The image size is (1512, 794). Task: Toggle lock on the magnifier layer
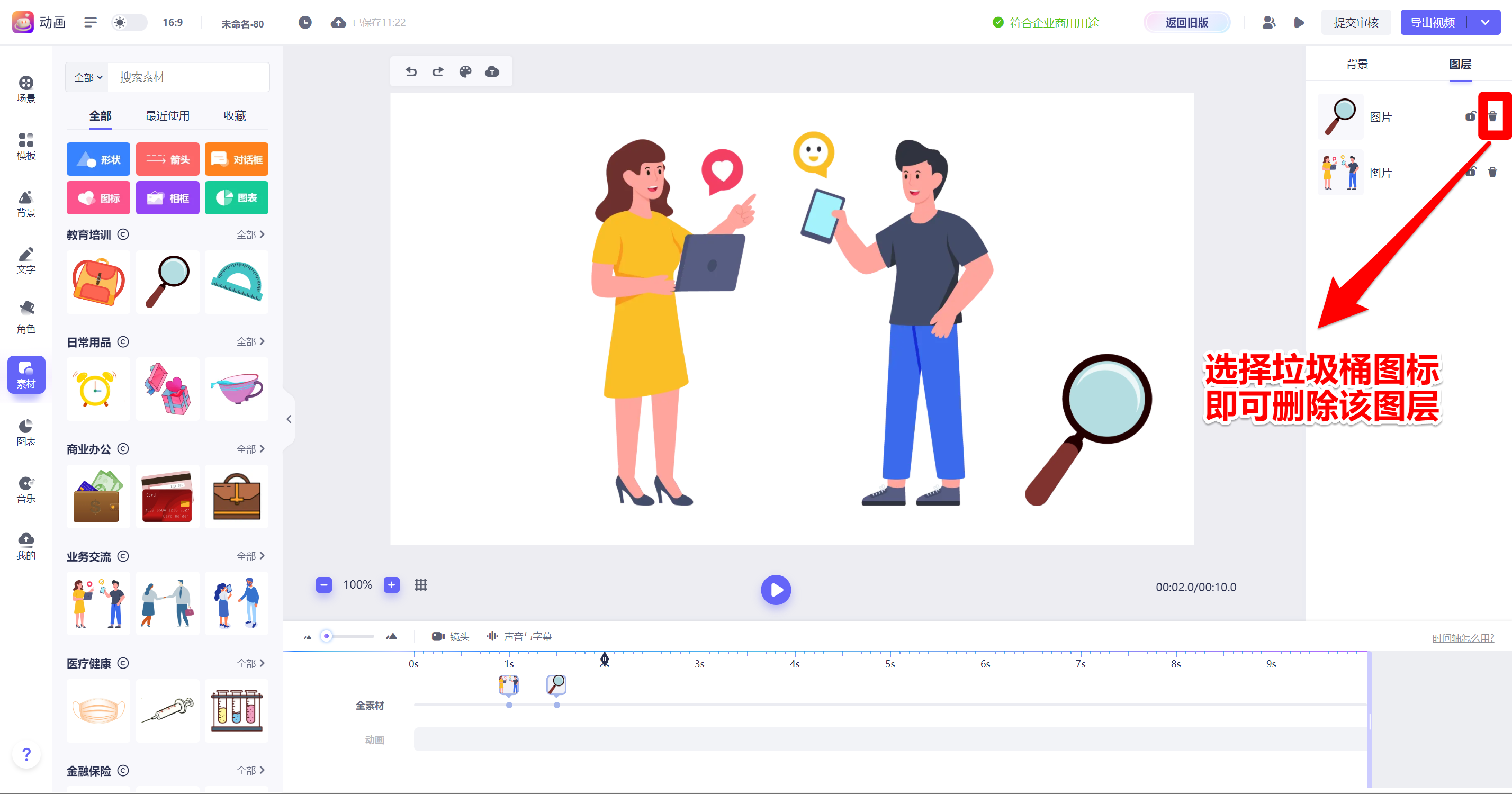pyautogui.click(x=1470, y=116)
